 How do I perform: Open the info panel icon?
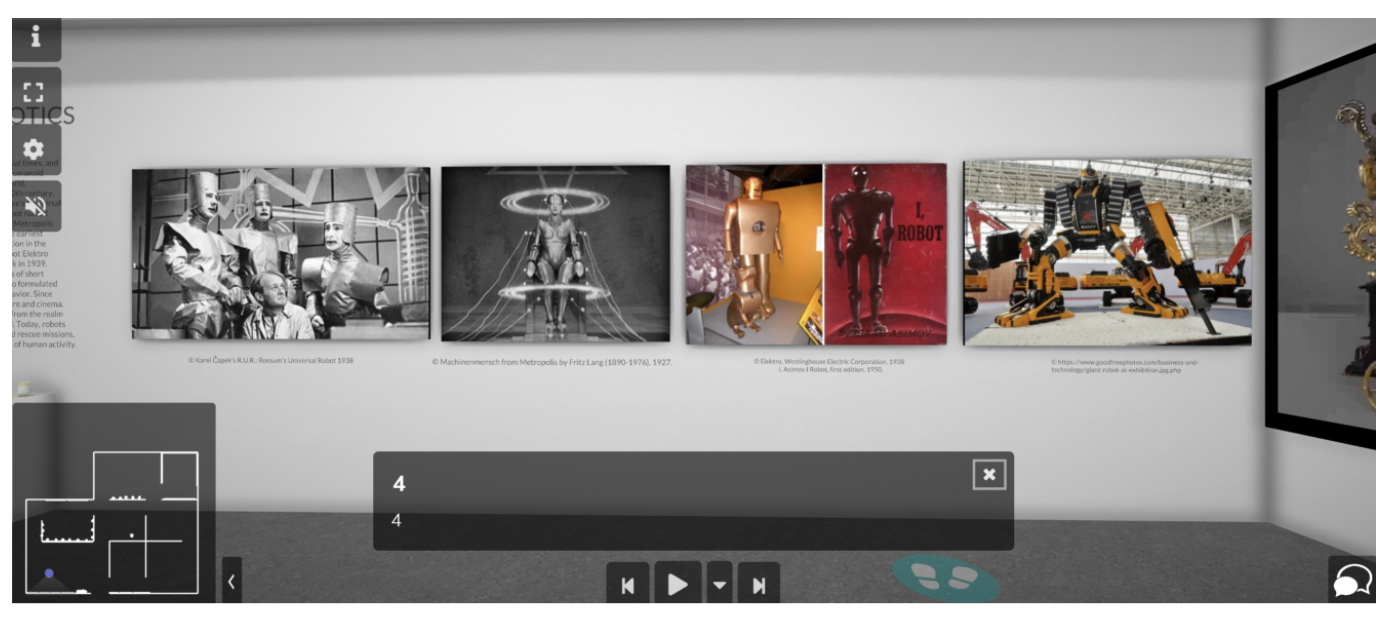pos(36,38)
